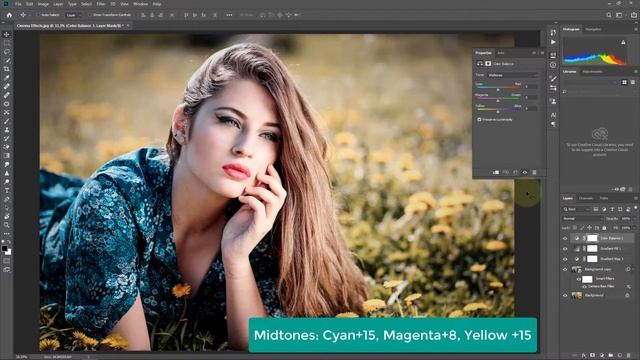Close the Cinema Effects document tab
This screenshot has width=640, height=360.
(x=128, y=26)
